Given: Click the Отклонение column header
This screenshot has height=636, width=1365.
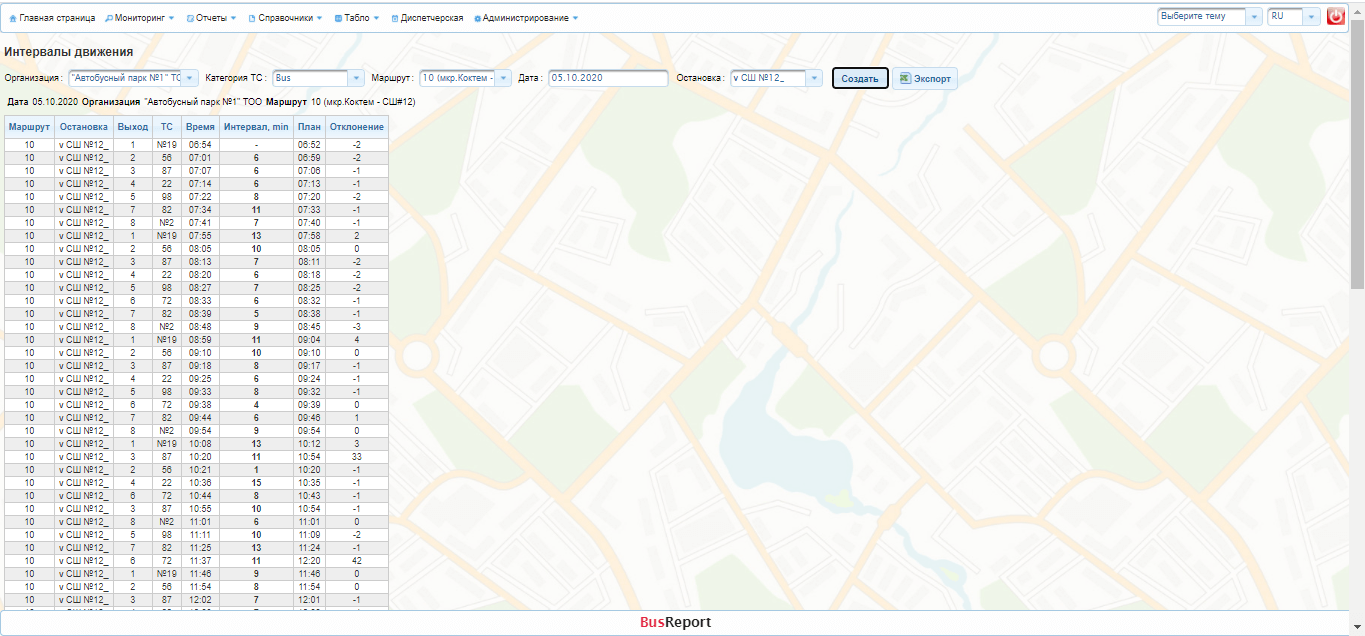Looking at the screenshot, I should coord(357,127).
